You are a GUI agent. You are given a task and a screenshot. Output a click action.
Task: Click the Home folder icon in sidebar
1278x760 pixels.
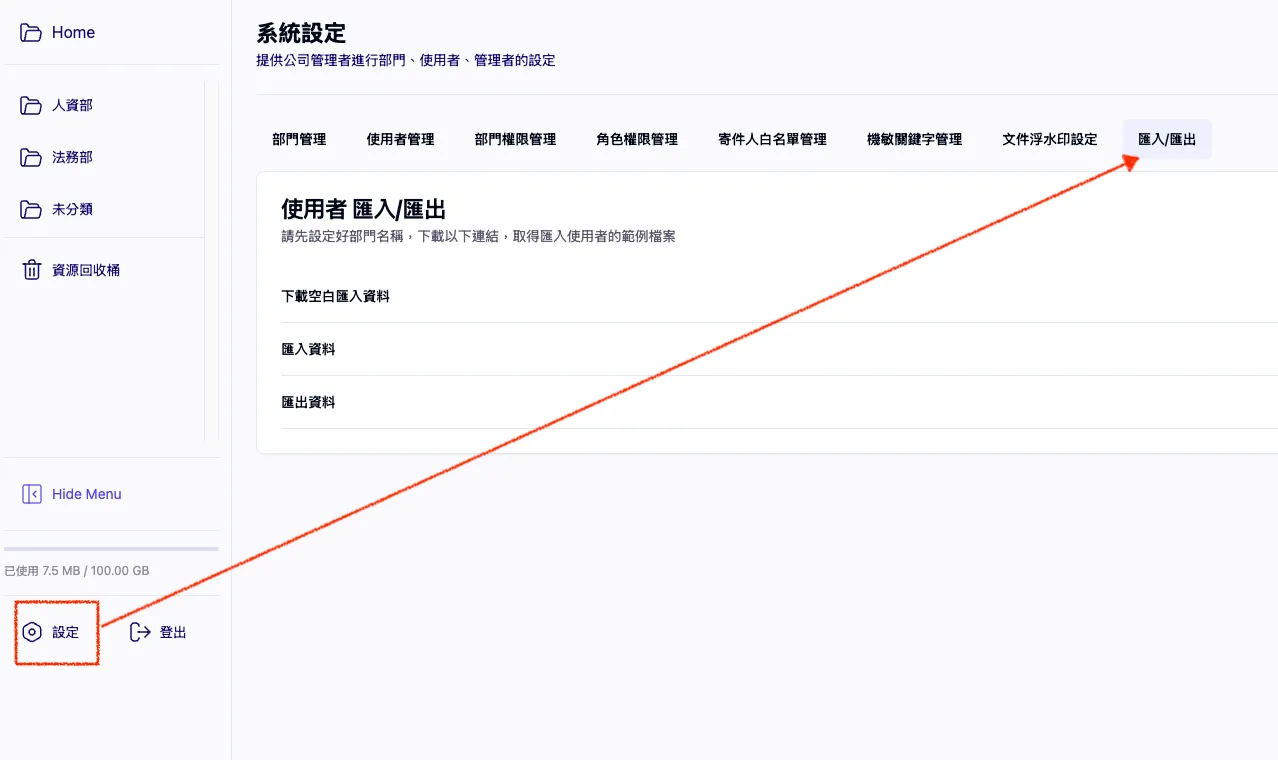pos(31,31)
